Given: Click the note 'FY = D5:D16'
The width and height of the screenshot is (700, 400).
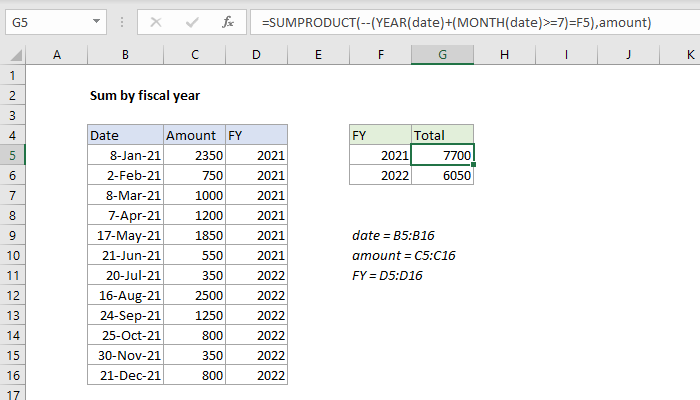Looking at the screenshot, I should pyautogui.click(x=387, y=275).
